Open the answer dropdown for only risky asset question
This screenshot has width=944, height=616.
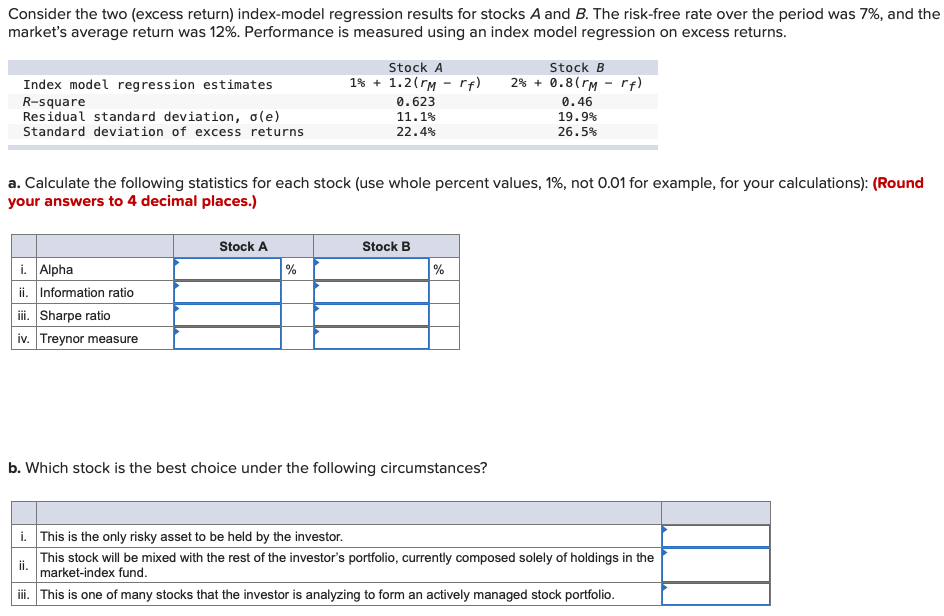(715, 535)
